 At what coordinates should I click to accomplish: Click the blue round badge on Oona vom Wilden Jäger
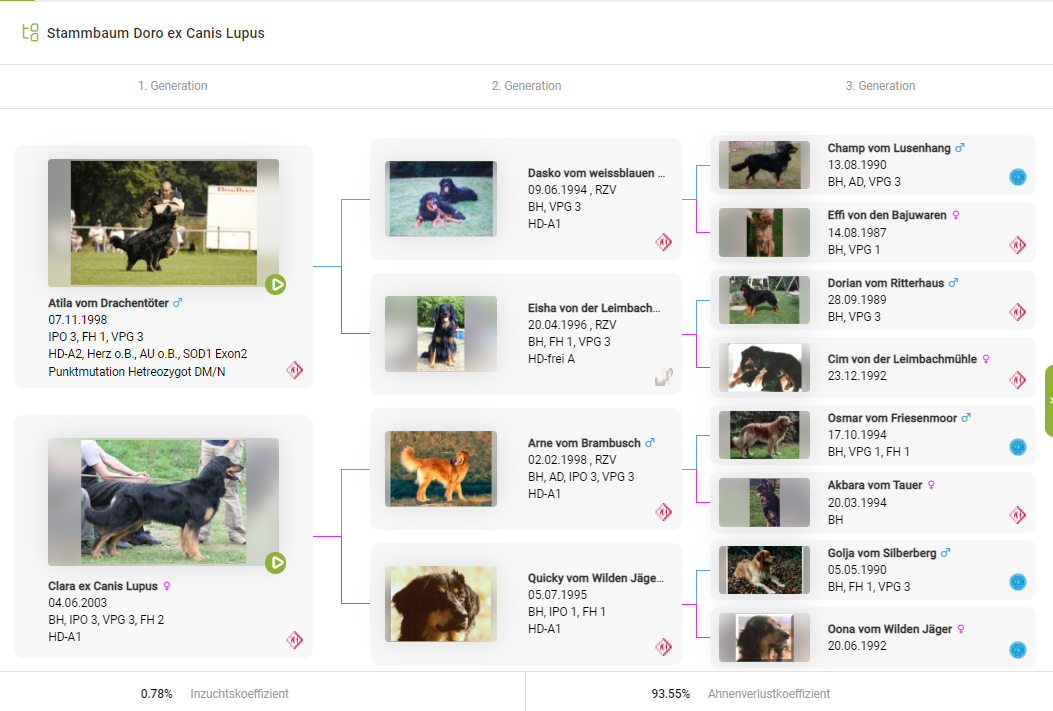click(1017, 649)
